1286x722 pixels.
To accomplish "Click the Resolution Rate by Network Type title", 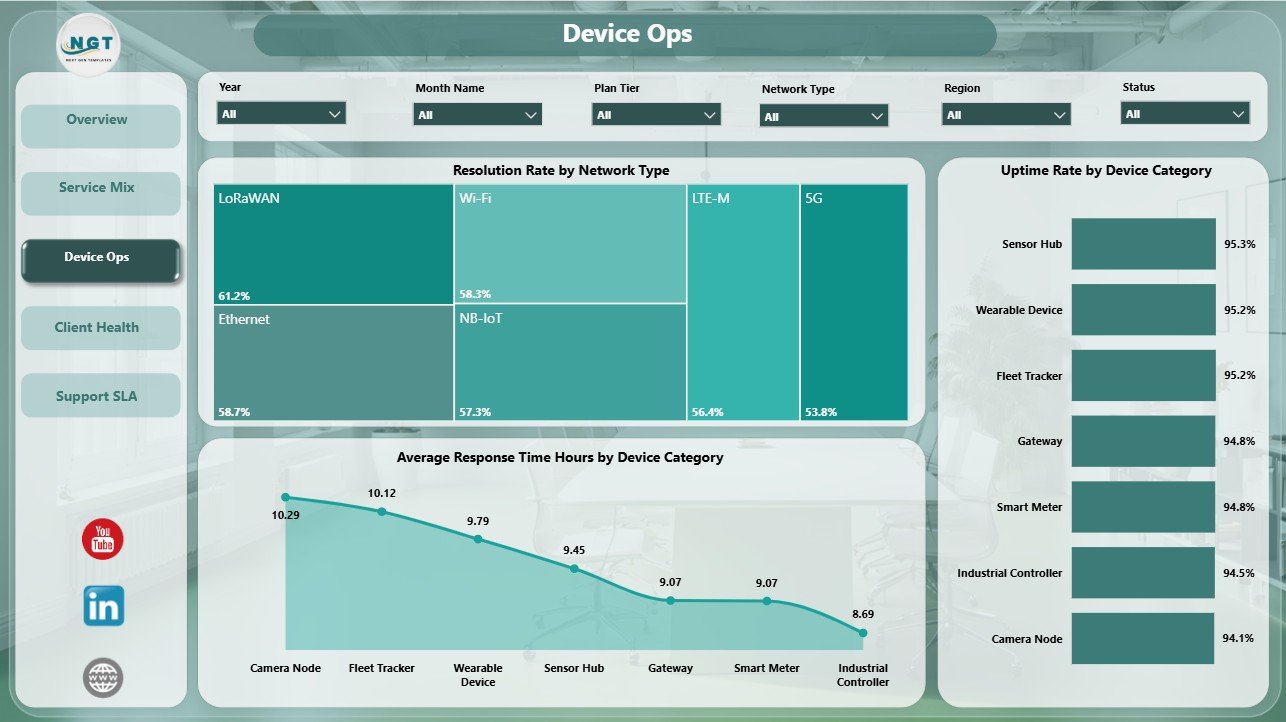I will tap(561, 171).
